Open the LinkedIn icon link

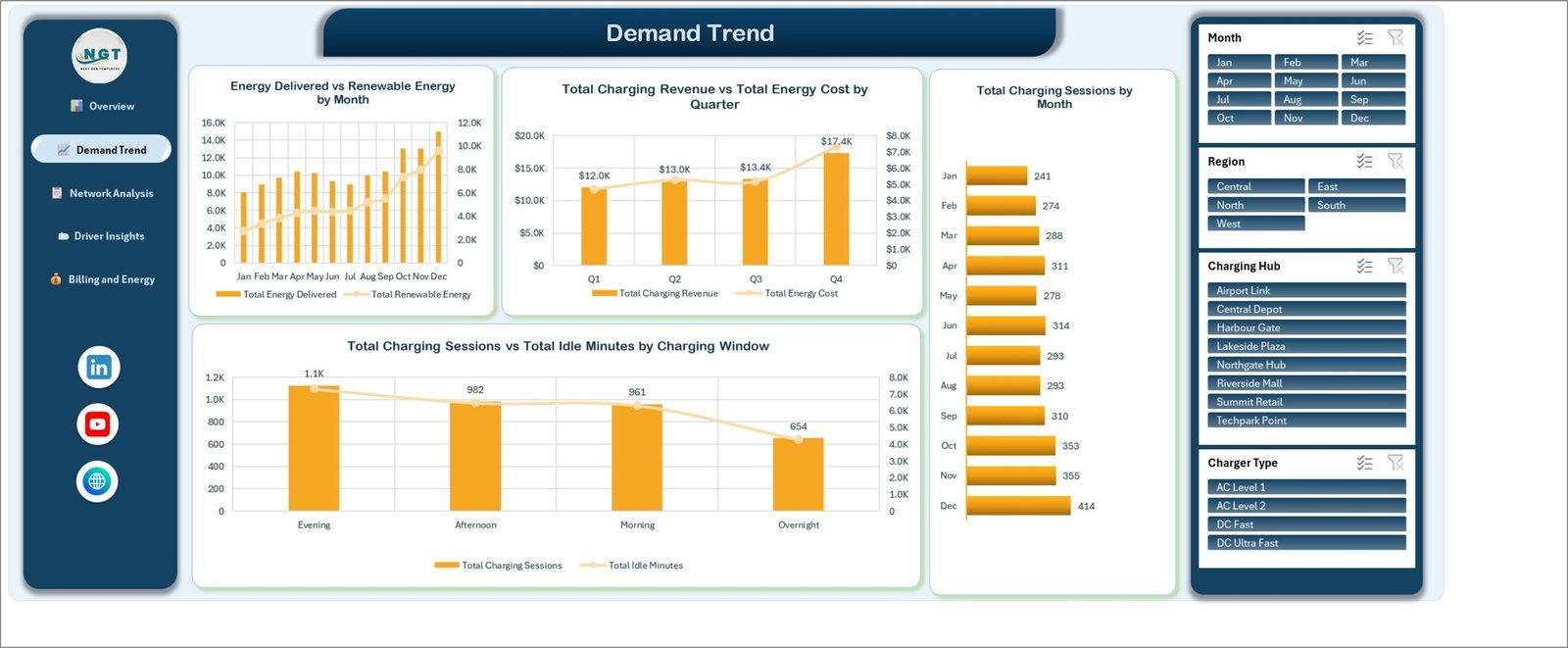(x=98, y=368)
